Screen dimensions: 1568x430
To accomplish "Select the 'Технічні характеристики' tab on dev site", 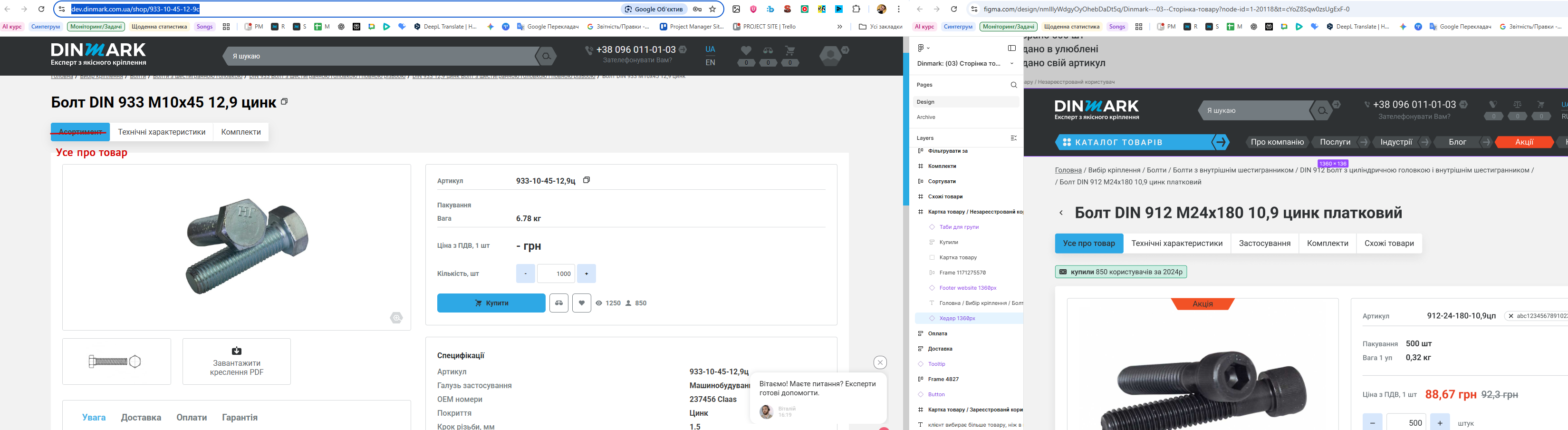I will 162,132.
